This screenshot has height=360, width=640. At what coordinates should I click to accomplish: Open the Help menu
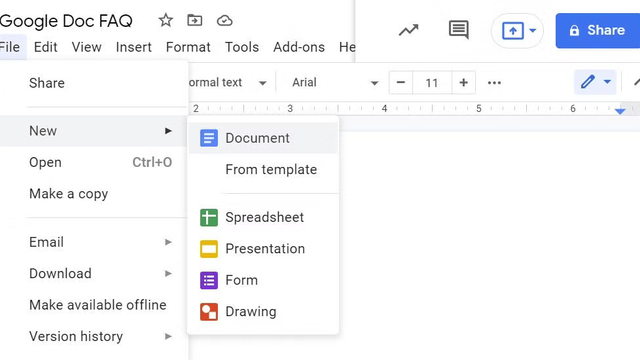[x=347, y=47]
